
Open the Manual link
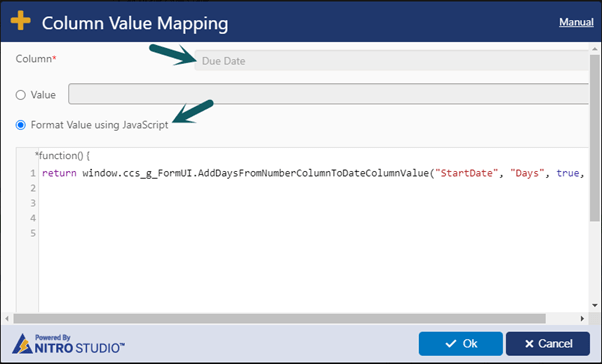576,22
